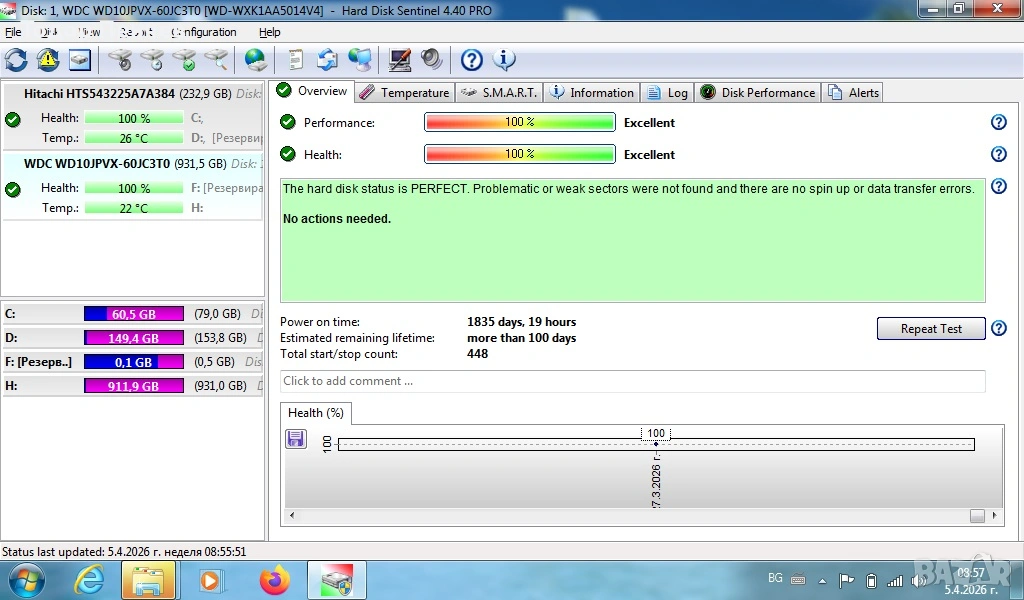Save health graph using the floppy disk icon
This screenshot has width=1024, height=600.
coord(296,439)
